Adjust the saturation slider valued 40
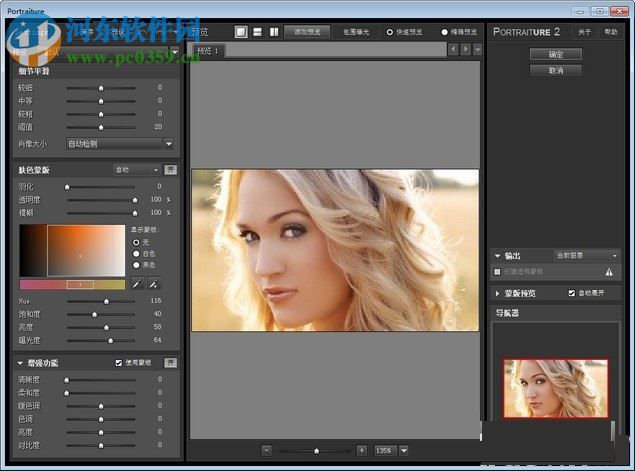The image size is (635, 471). coord(94,314)
